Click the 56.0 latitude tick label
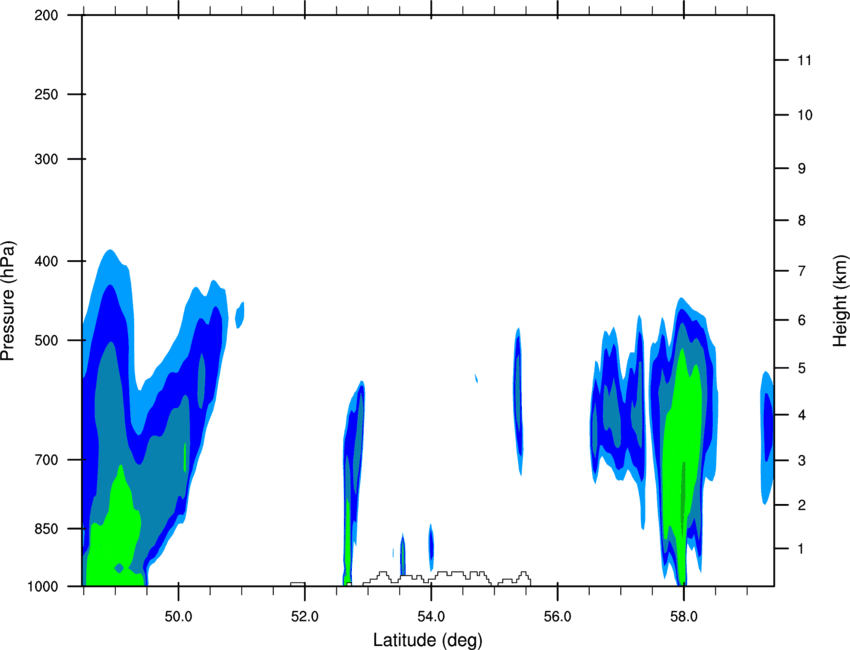850x650 pixels. [557, 617]
